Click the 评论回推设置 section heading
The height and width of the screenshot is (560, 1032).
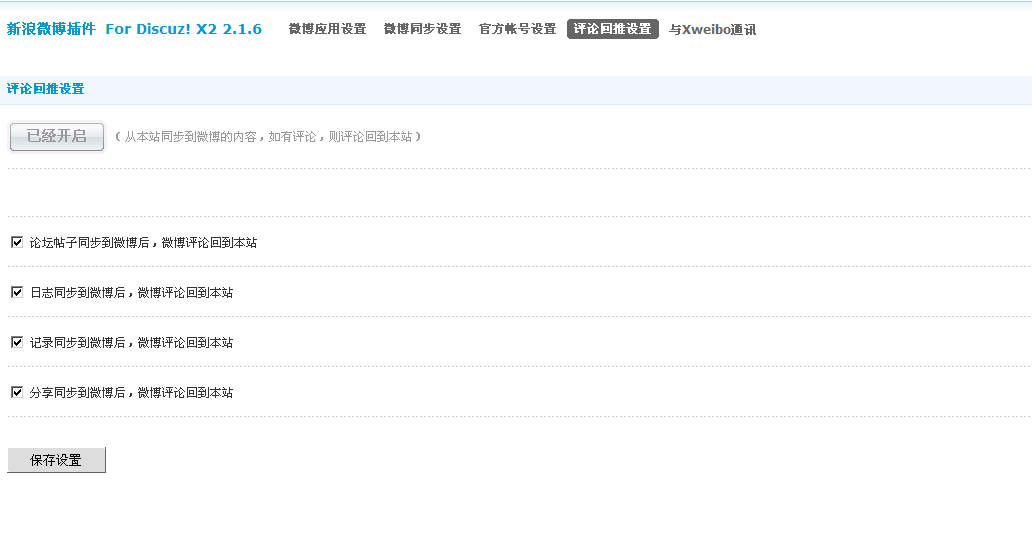pos(45,89)
